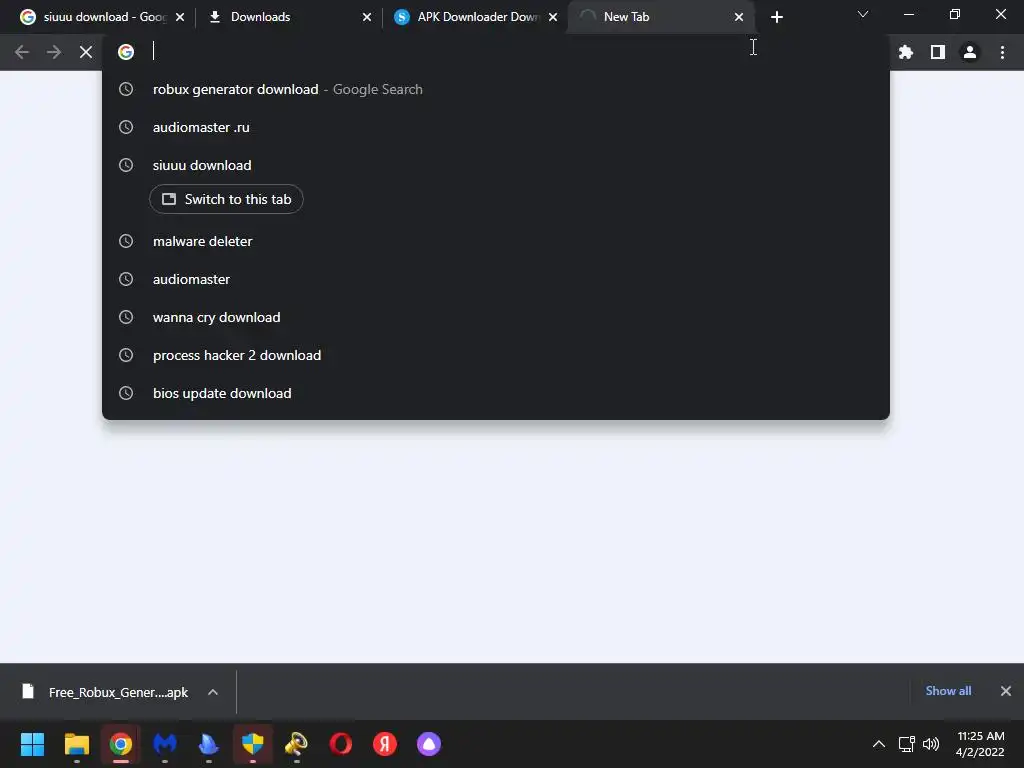Select suggestion robux generator download
1024x768 pixels.
pos(496,89)
